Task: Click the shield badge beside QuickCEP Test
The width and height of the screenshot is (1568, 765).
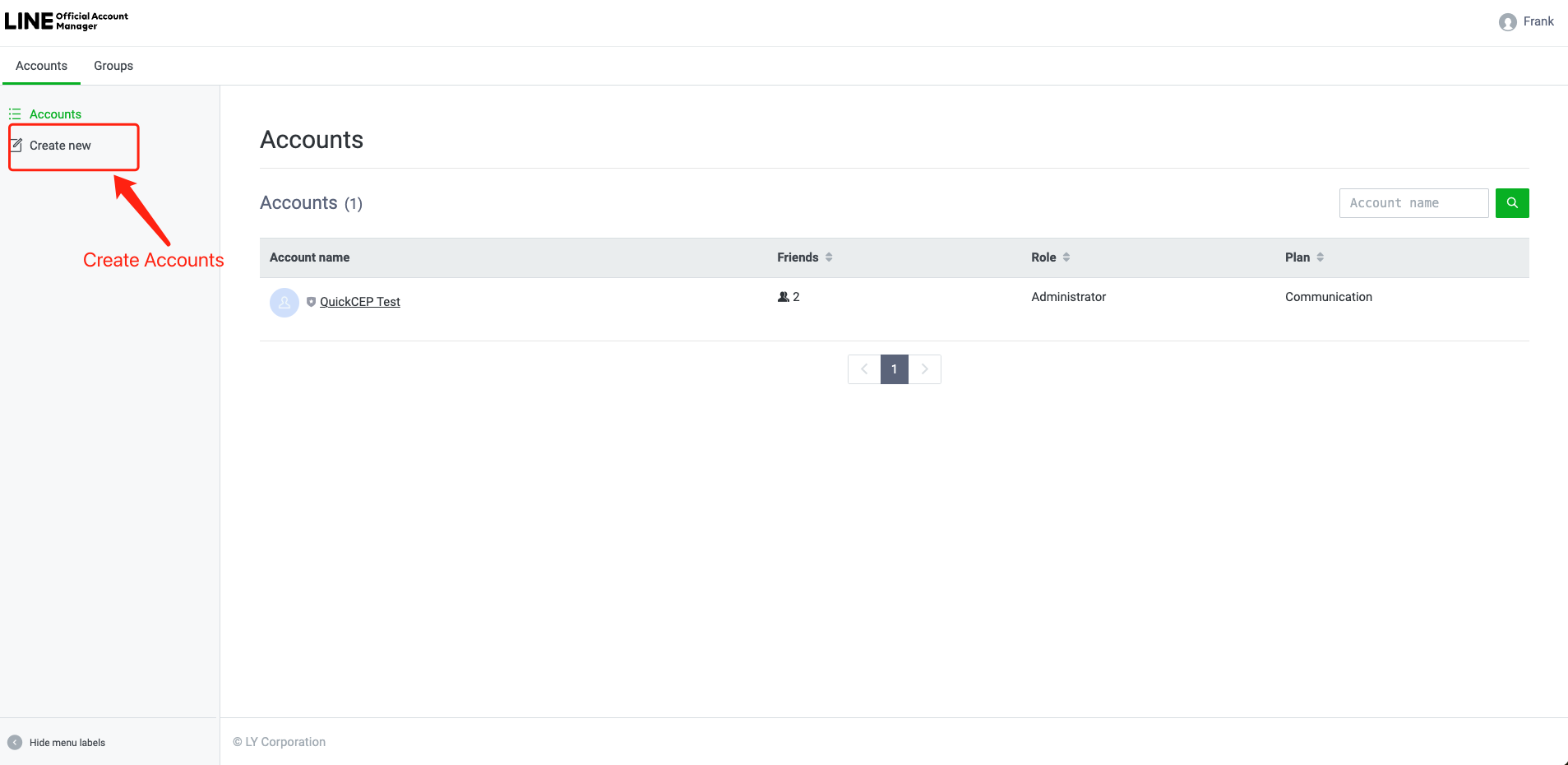Action: tap(311, 302)
